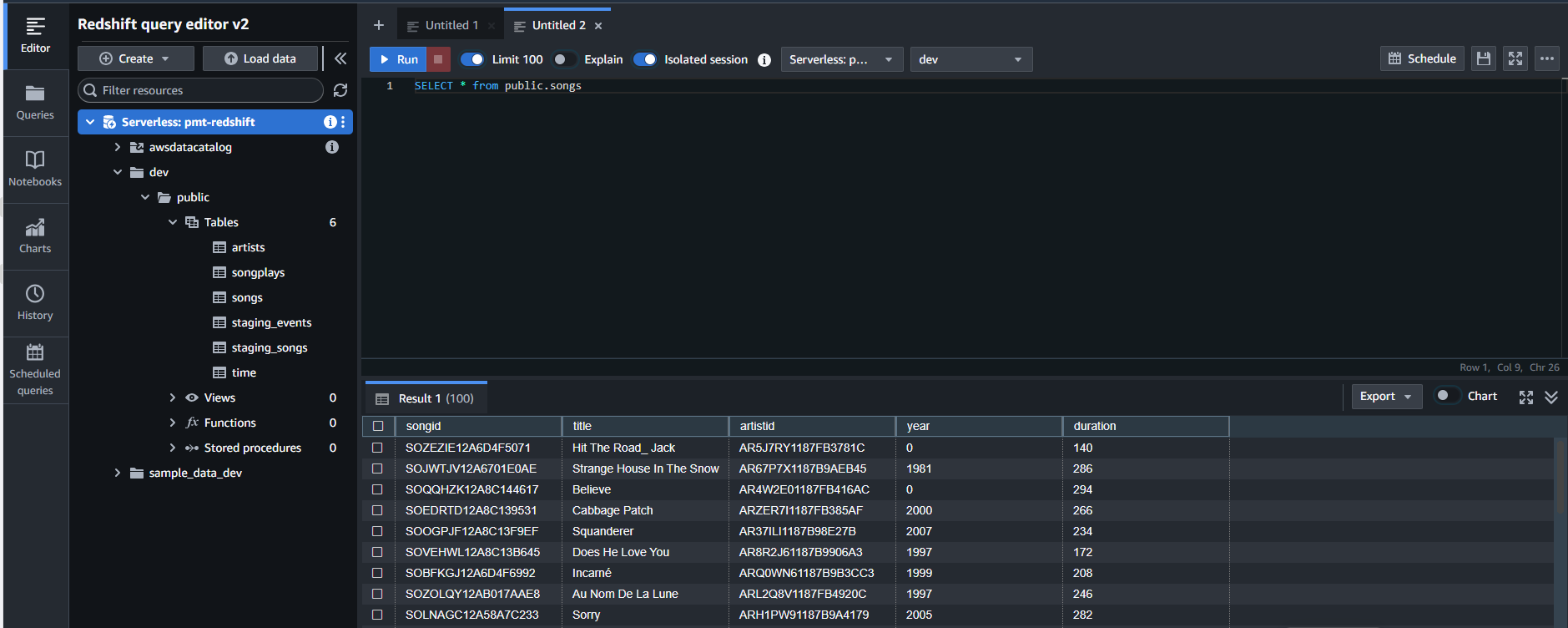This screenshot has height=628, width=1568.
Task: Toggle the Explain switch
Action: click(565, 59)
